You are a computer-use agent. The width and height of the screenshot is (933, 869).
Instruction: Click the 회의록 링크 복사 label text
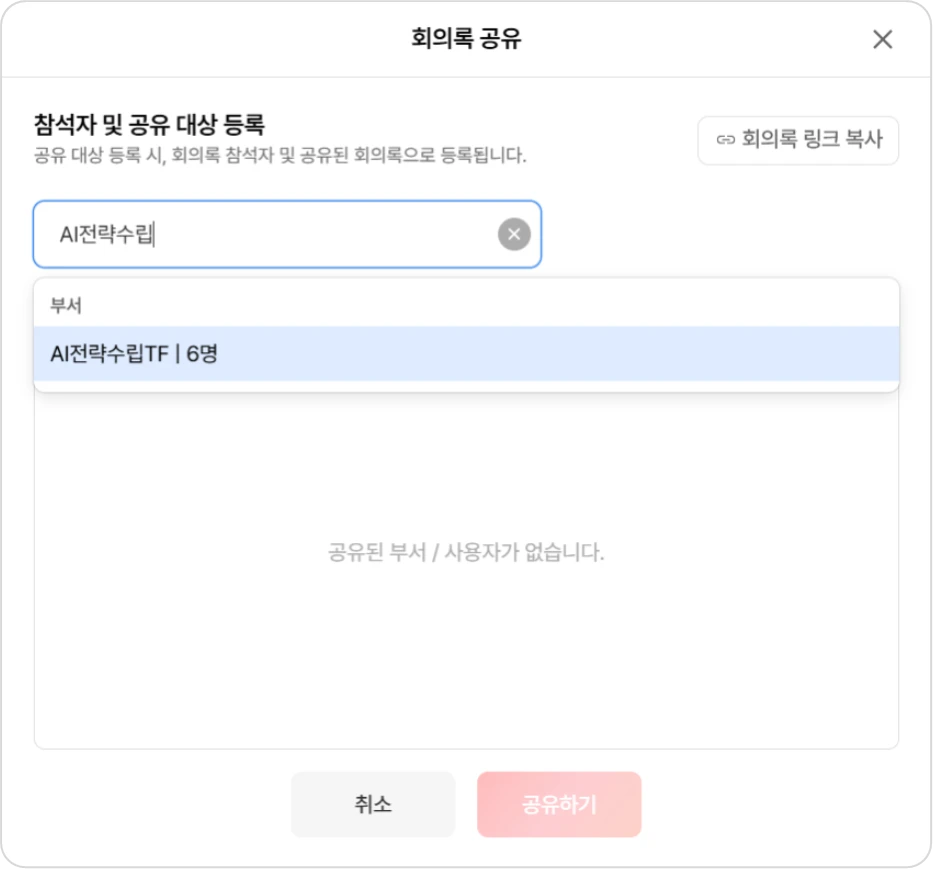(x=812, y=140)
